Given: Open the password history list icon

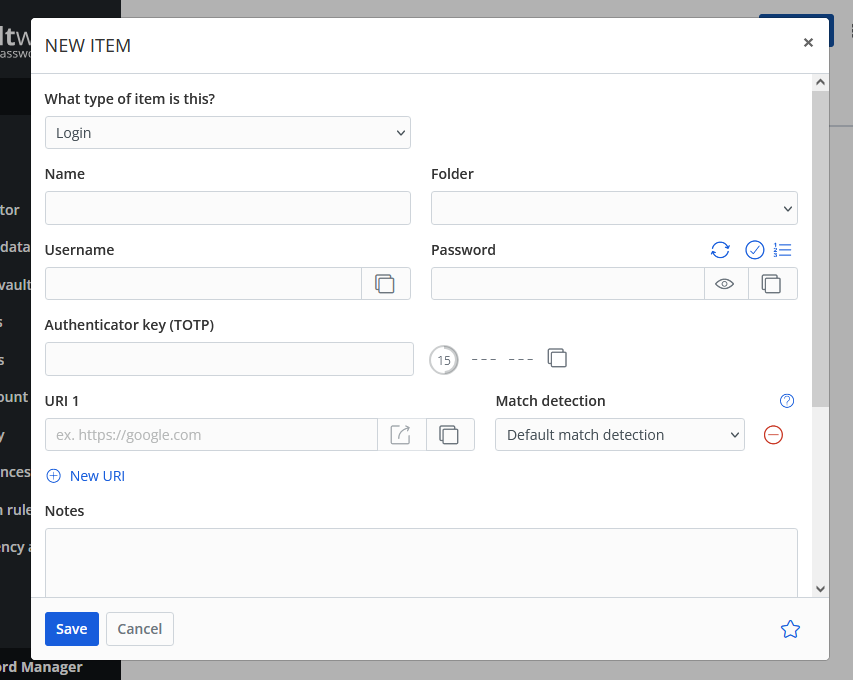Looking at the screenshot, I should pos(783,250).
